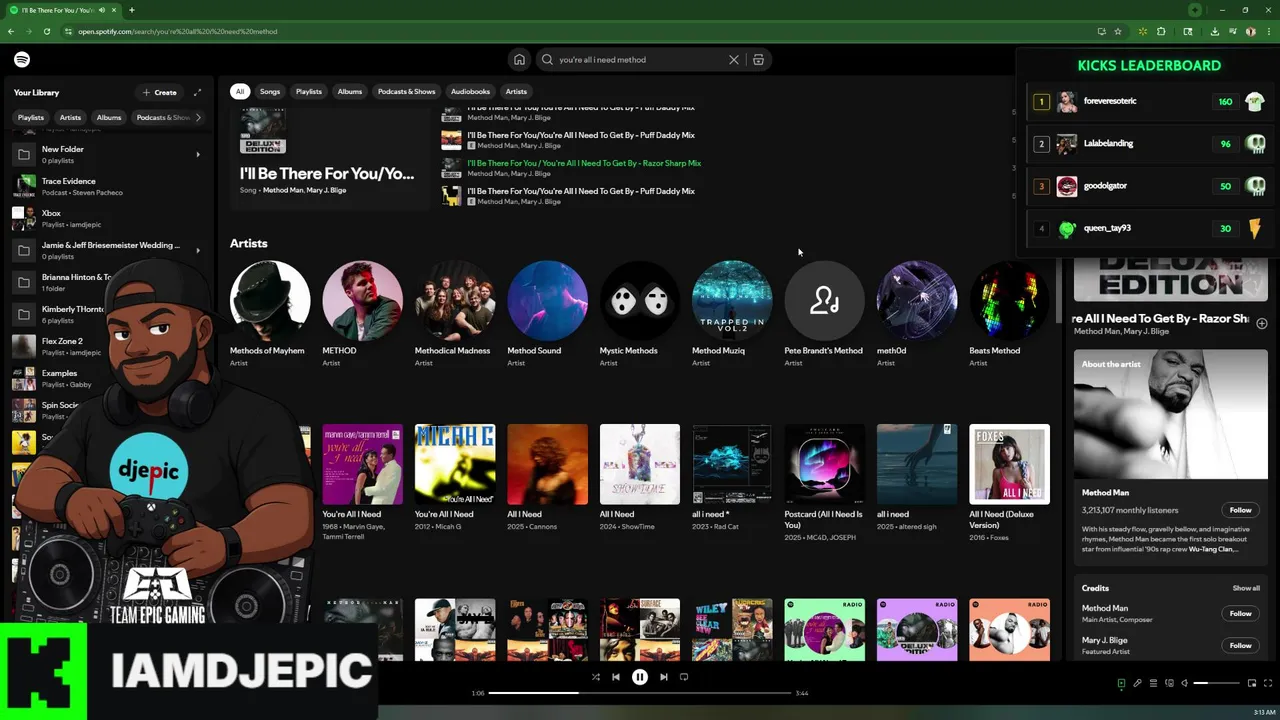Image resolution: width=1280 pixels, height=720 pixels.
Task: Go back in browser history
Action: tap(11, 31)
